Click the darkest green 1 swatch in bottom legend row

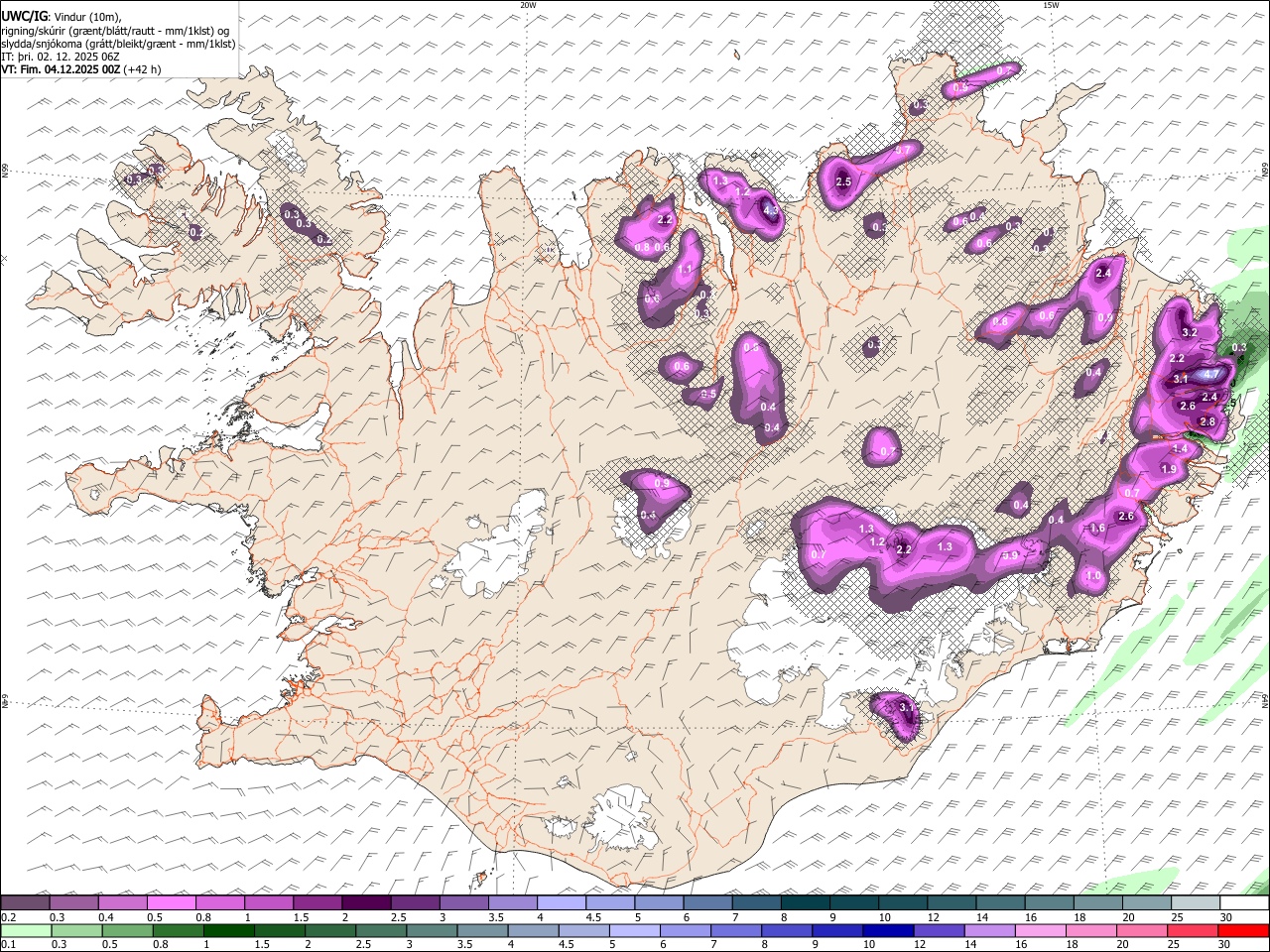click(227, 931)
